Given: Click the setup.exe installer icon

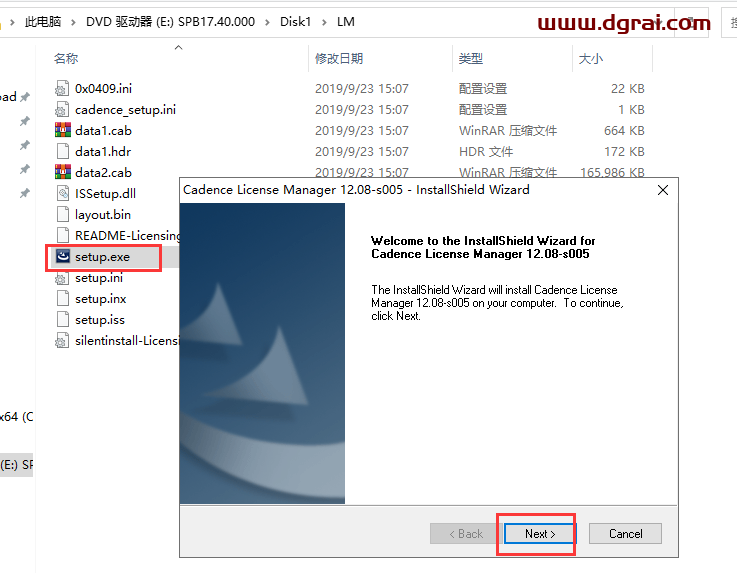Looking at the screenshot, I should pos(63,256).
